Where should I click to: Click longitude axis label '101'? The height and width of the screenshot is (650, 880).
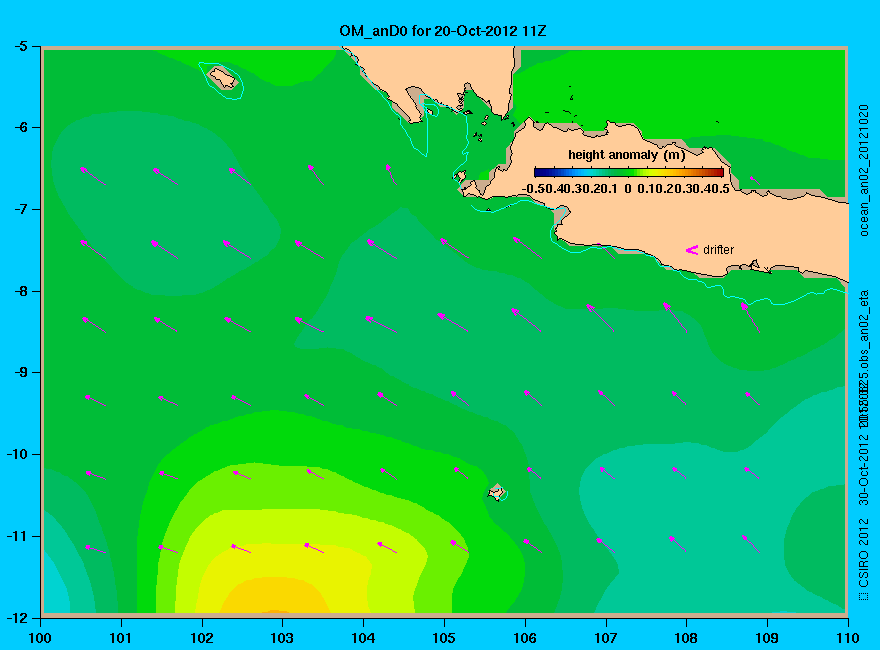pos(121,638)
